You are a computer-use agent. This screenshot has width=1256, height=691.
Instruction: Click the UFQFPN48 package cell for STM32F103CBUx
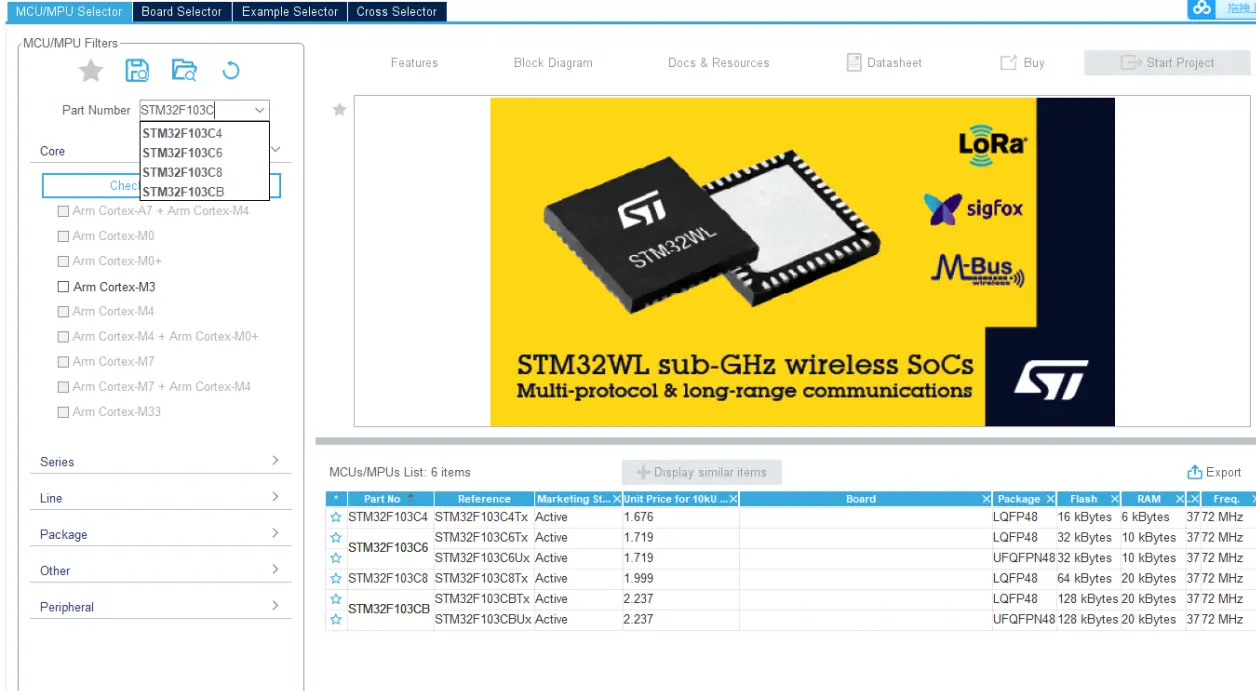[1024, 619]
